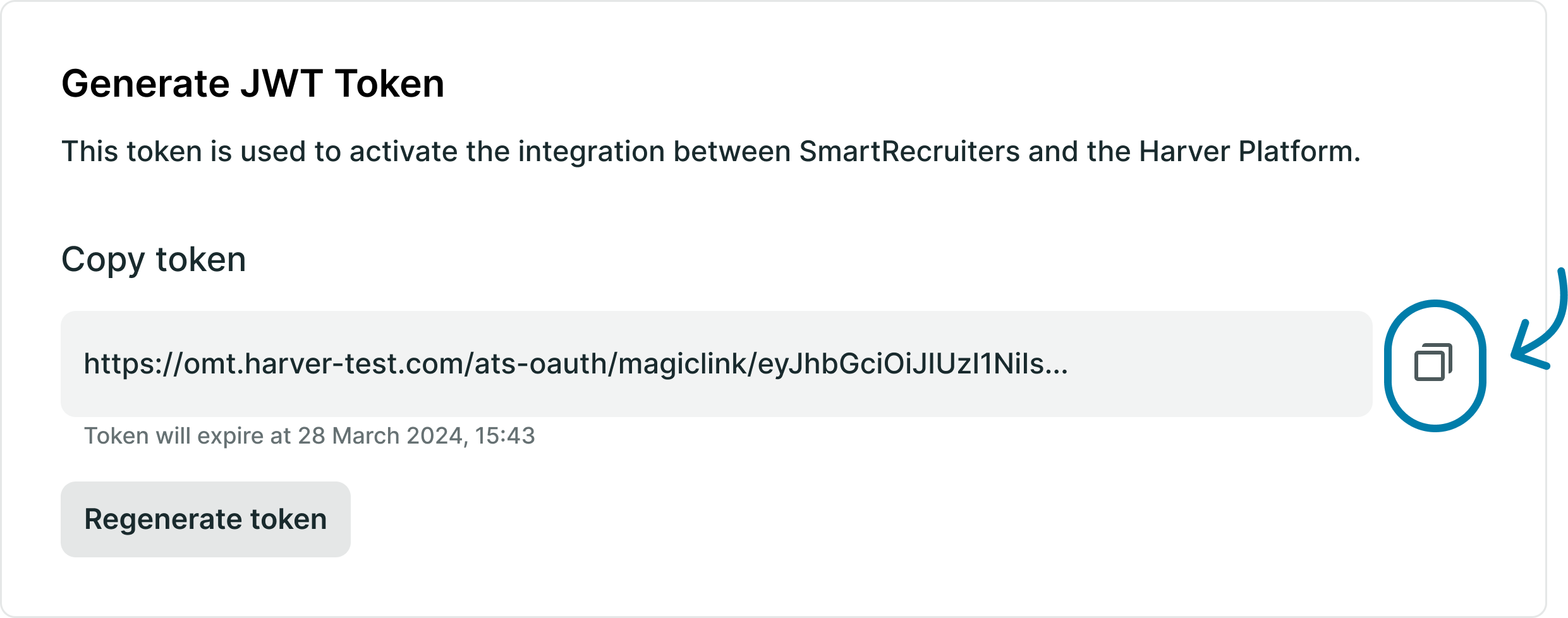Click the words Harver Platform in the description
1568x618 pixels.
click(x=1248, y=152)
